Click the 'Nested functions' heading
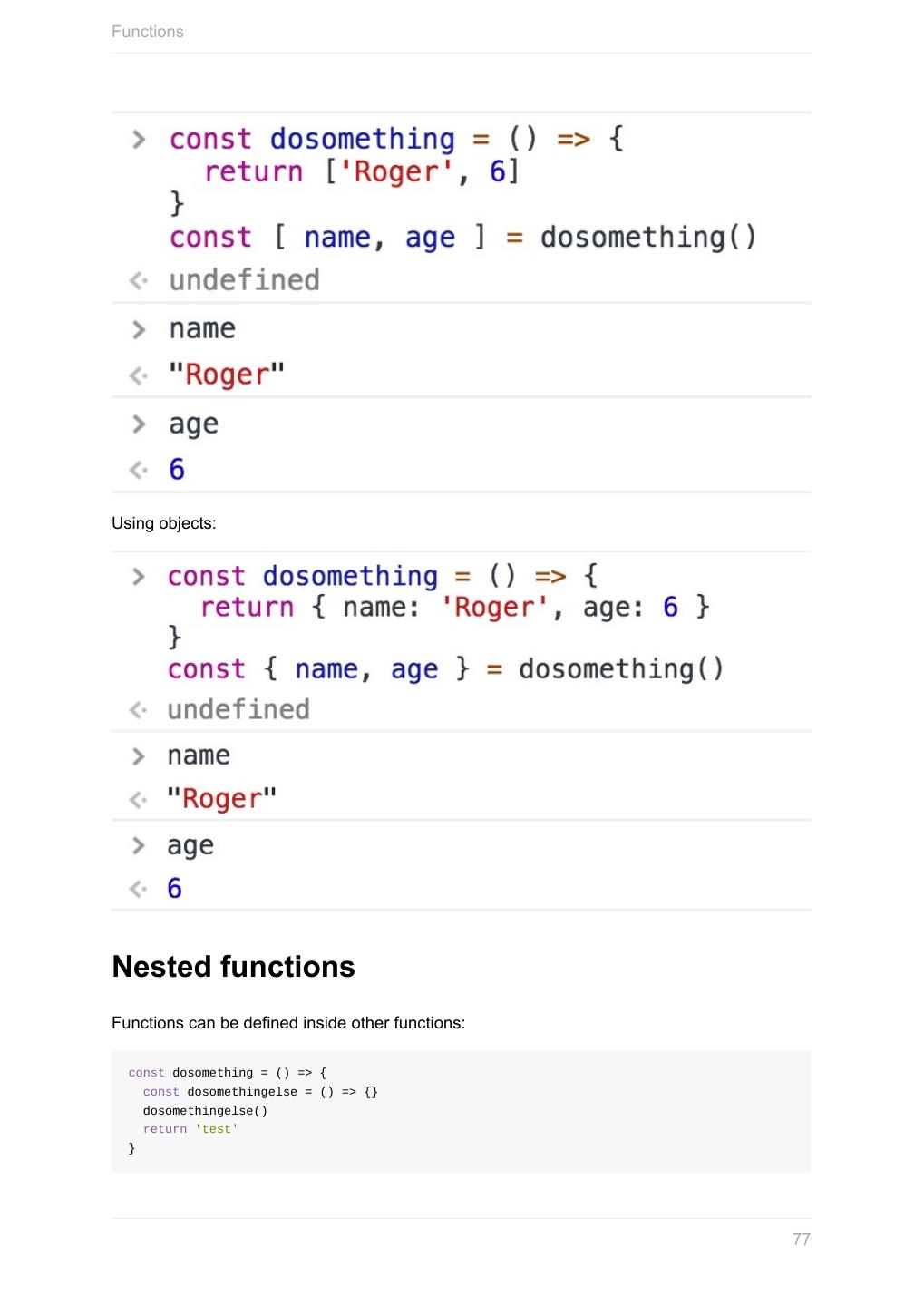This screenshot has width=924, height=1306. (233, 967)
